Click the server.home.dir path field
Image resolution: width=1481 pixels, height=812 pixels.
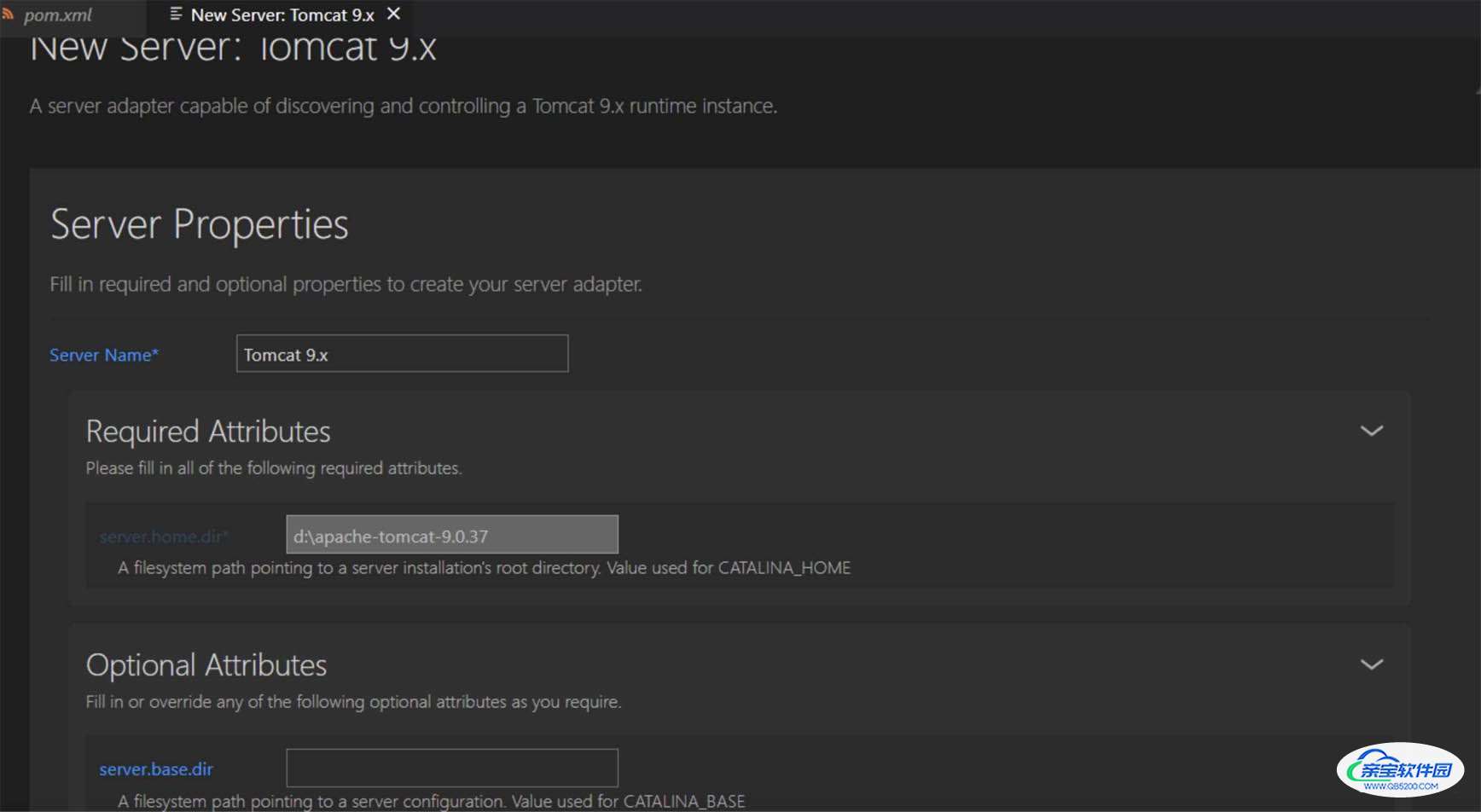tap(452, 535)
